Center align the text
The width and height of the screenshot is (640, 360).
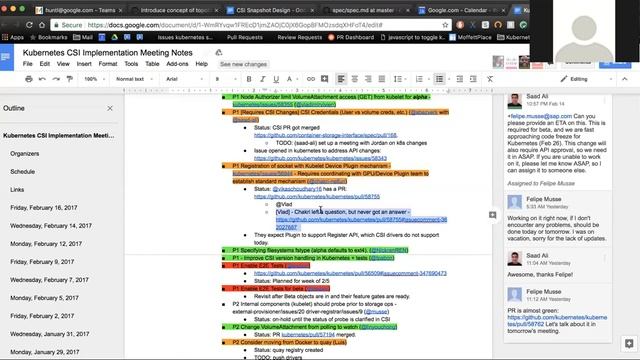click(x=354, y=79)
